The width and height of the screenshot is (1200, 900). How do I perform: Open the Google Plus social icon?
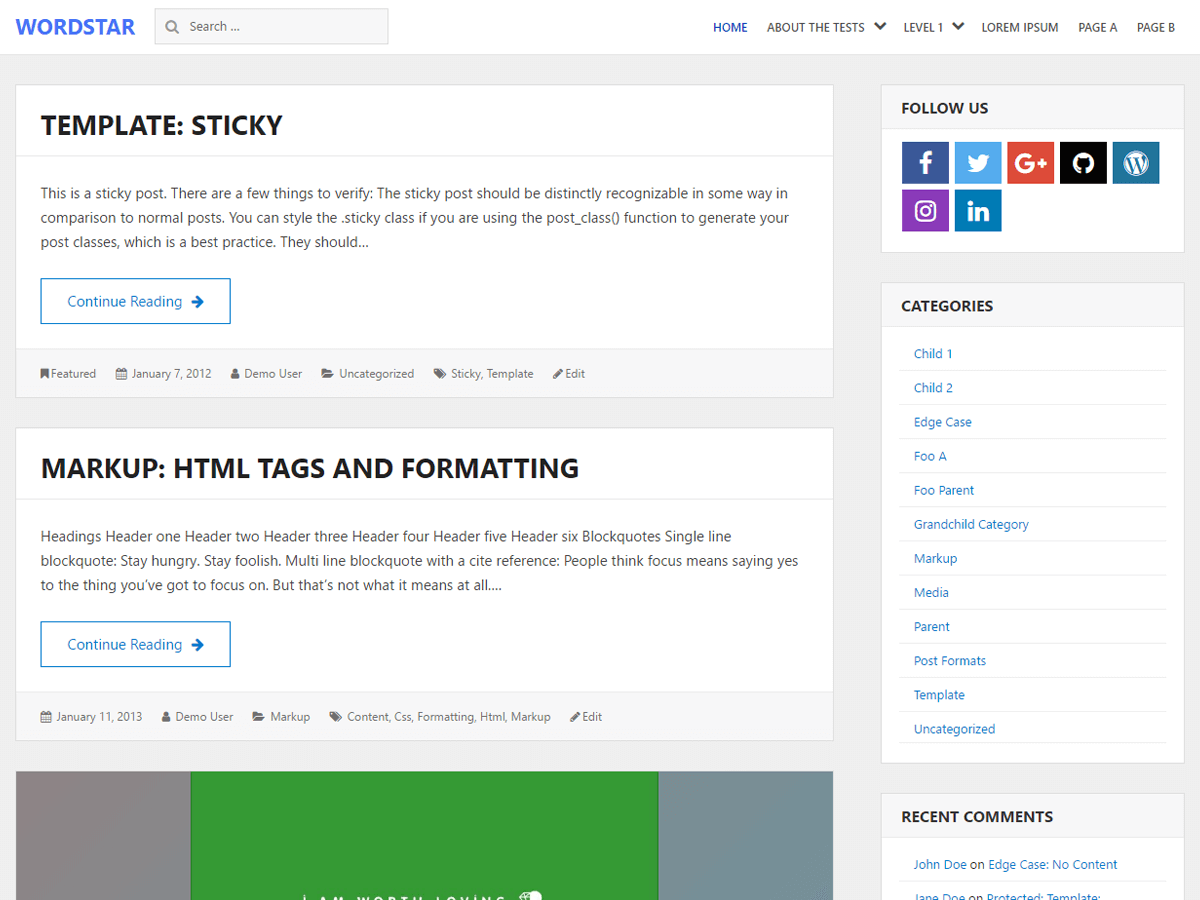1030,163
